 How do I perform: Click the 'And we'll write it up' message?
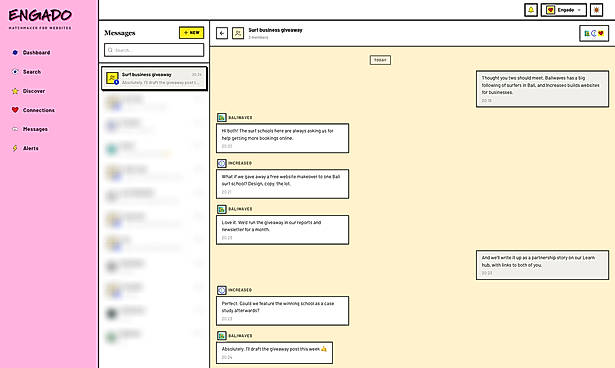click(542, 265)
